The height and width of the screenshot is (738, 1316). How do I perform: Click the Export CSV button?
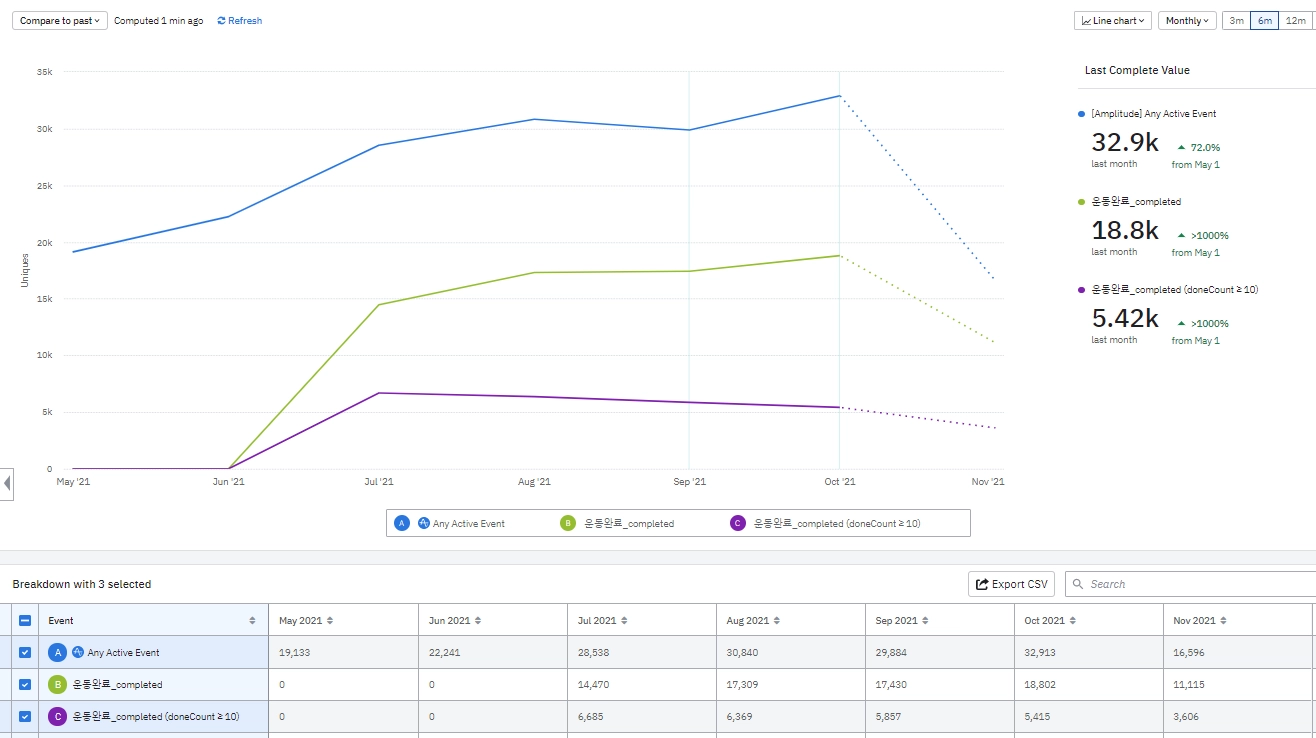tap(1011, 584)
